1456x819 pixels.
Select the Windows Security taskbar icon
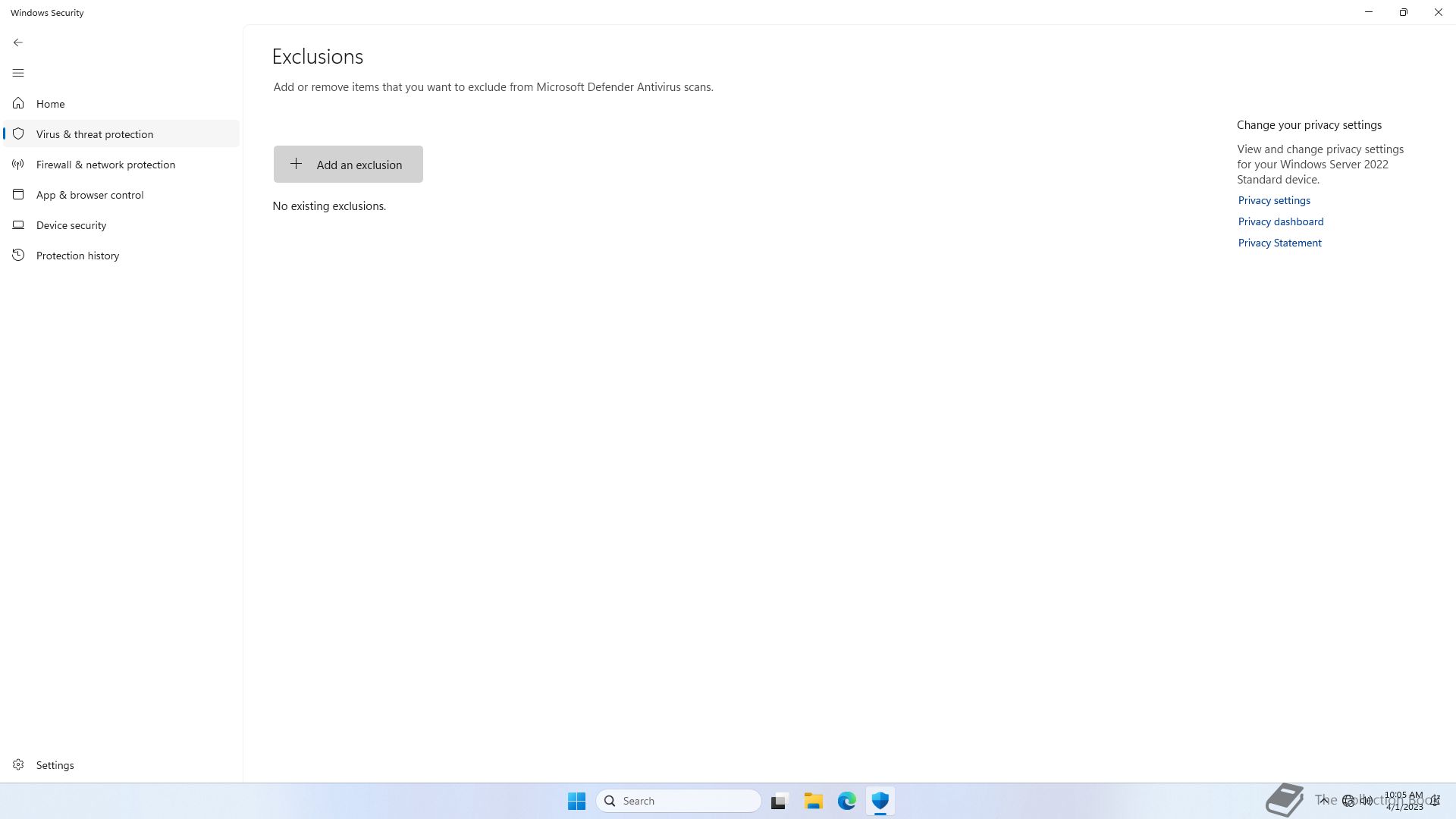pyautogui.click(x=880, y=801)
